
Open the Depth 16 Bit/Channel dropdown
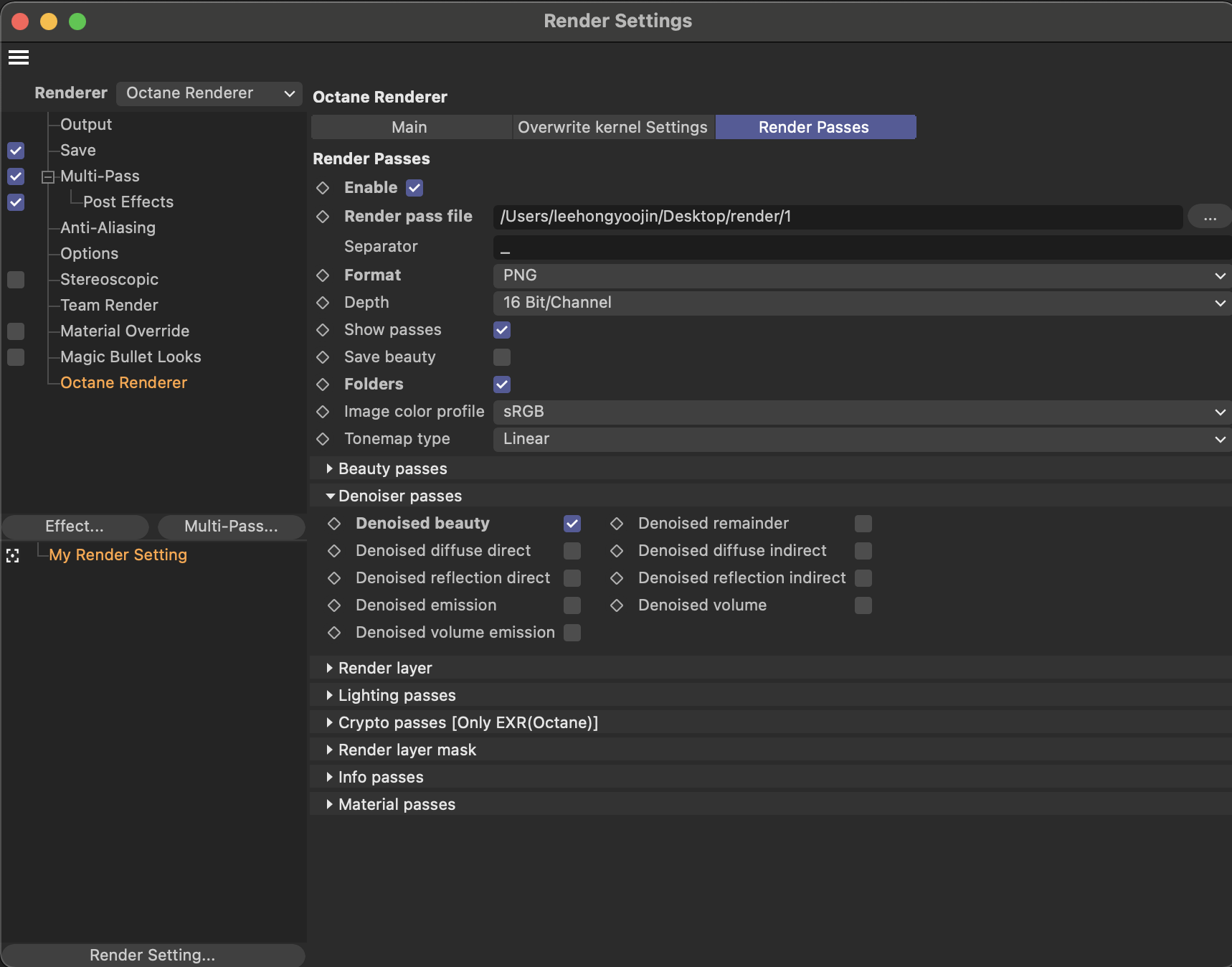click(862, 303)
